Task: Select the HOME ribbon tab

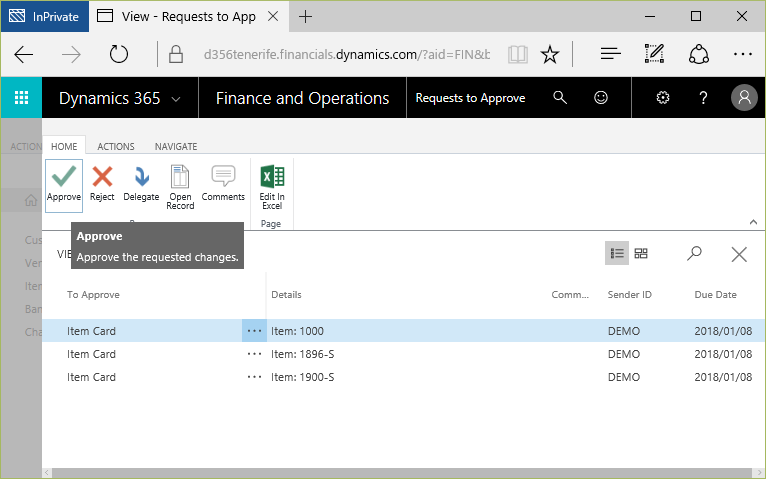Action: (64, 146)
